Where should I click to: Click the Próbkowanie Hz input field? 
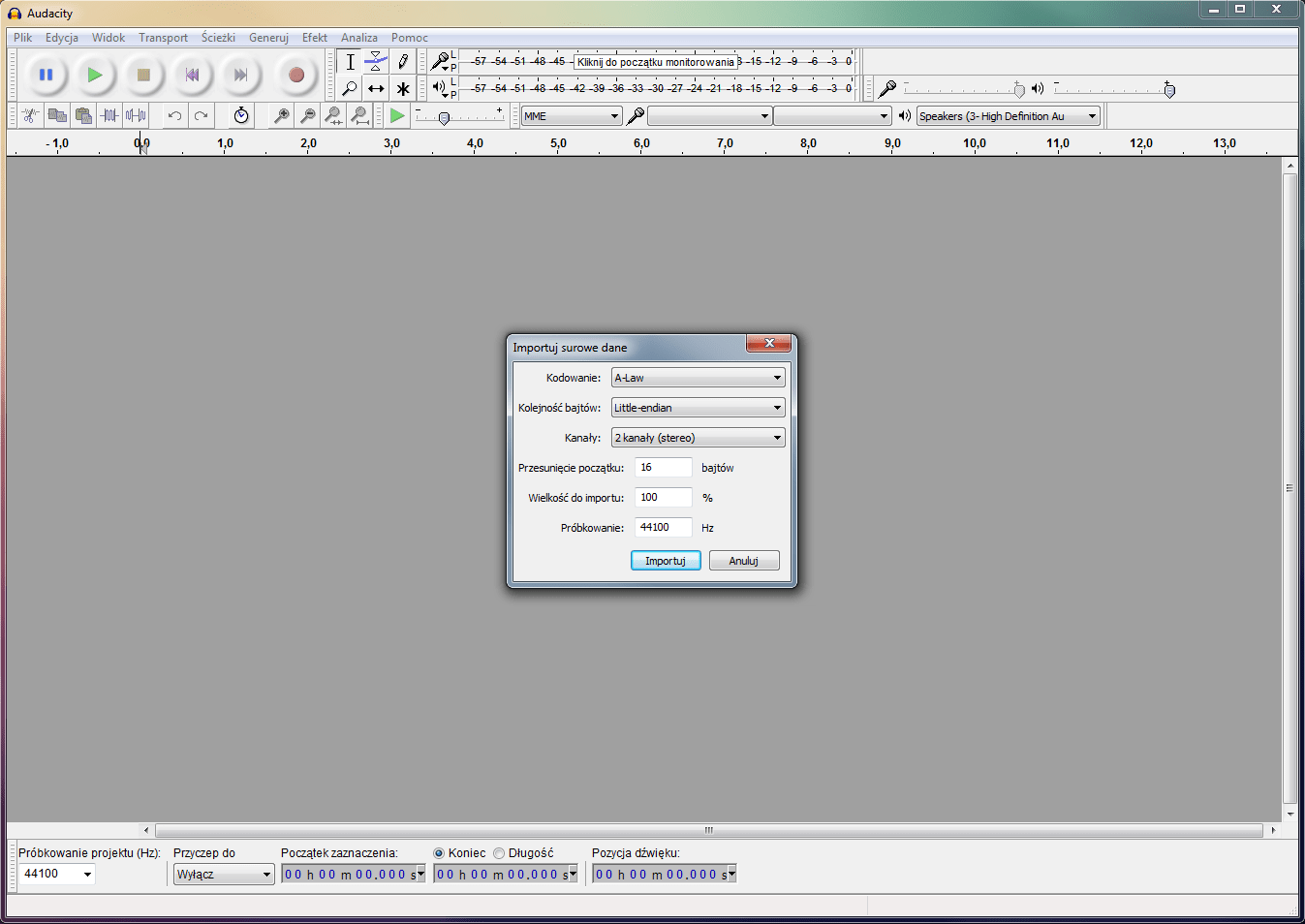[664, 528]
